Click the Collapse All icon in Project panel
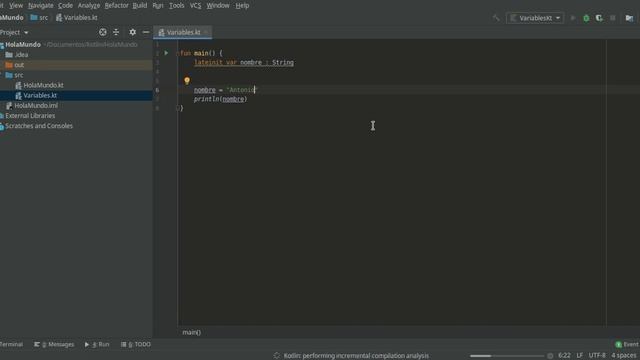640x360 pixels. 116,32
